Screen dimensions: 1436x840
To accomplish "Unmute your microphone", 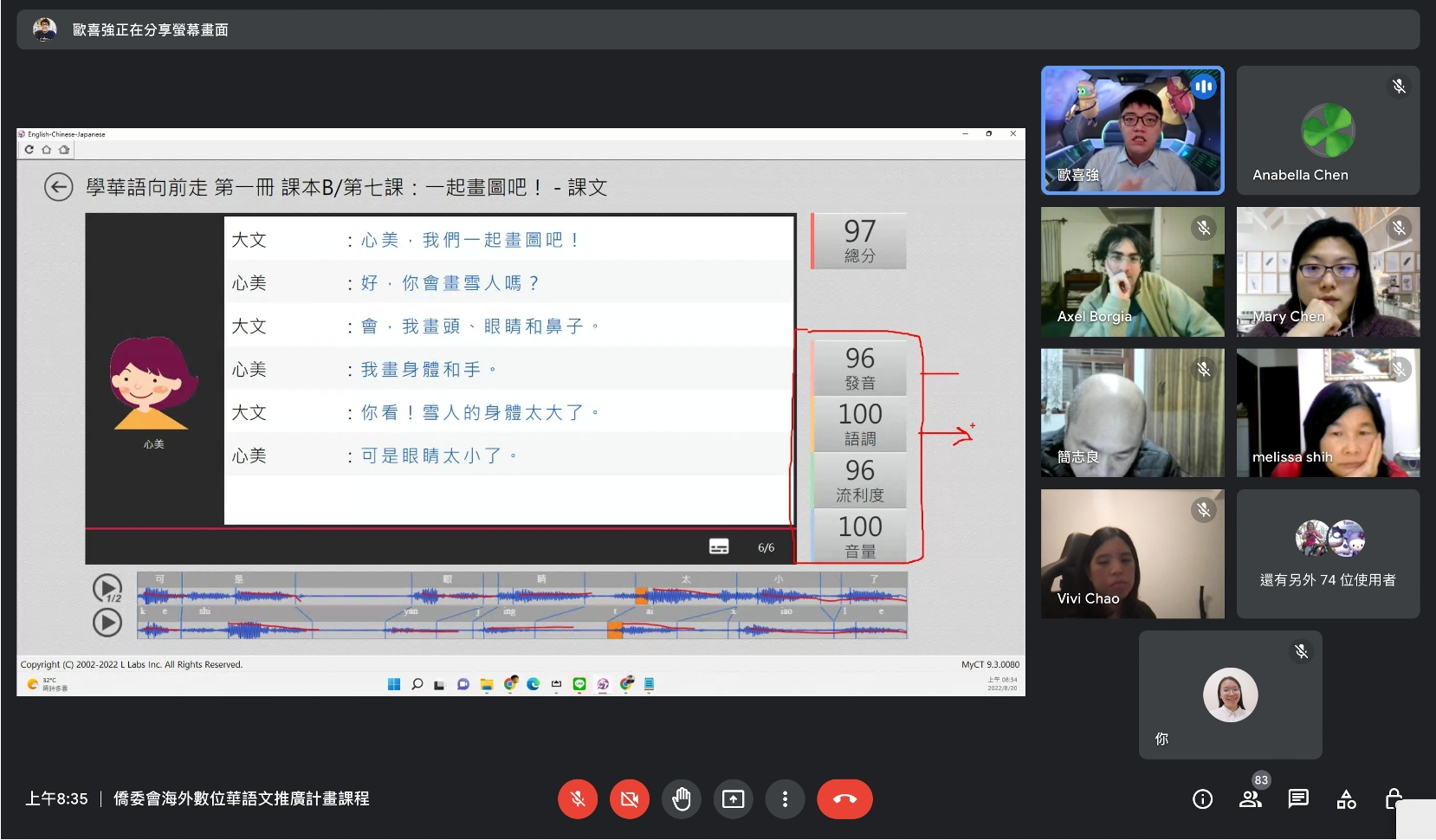I will pyautogui.click(x=578, y=799).
